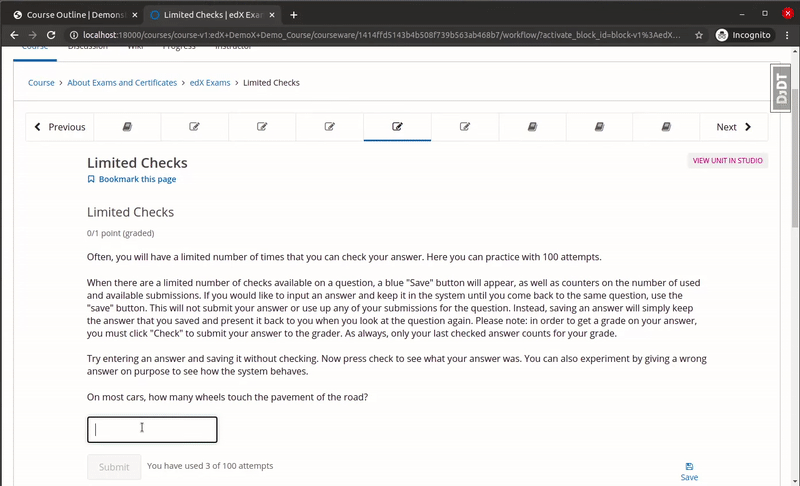
Task: Save the answer with the Save icon
Action: 689,472
